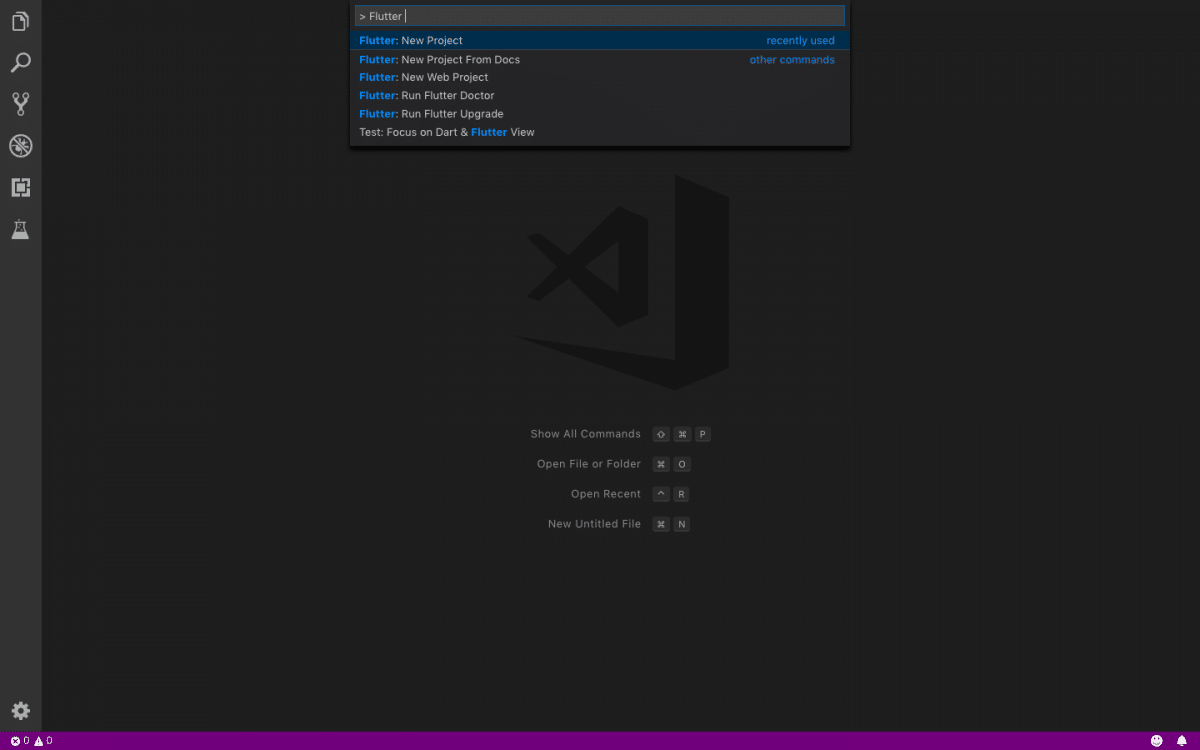Click the feedback smiley icon
This screenshot has height=750, width=1200.
[x=1157, y=741]
